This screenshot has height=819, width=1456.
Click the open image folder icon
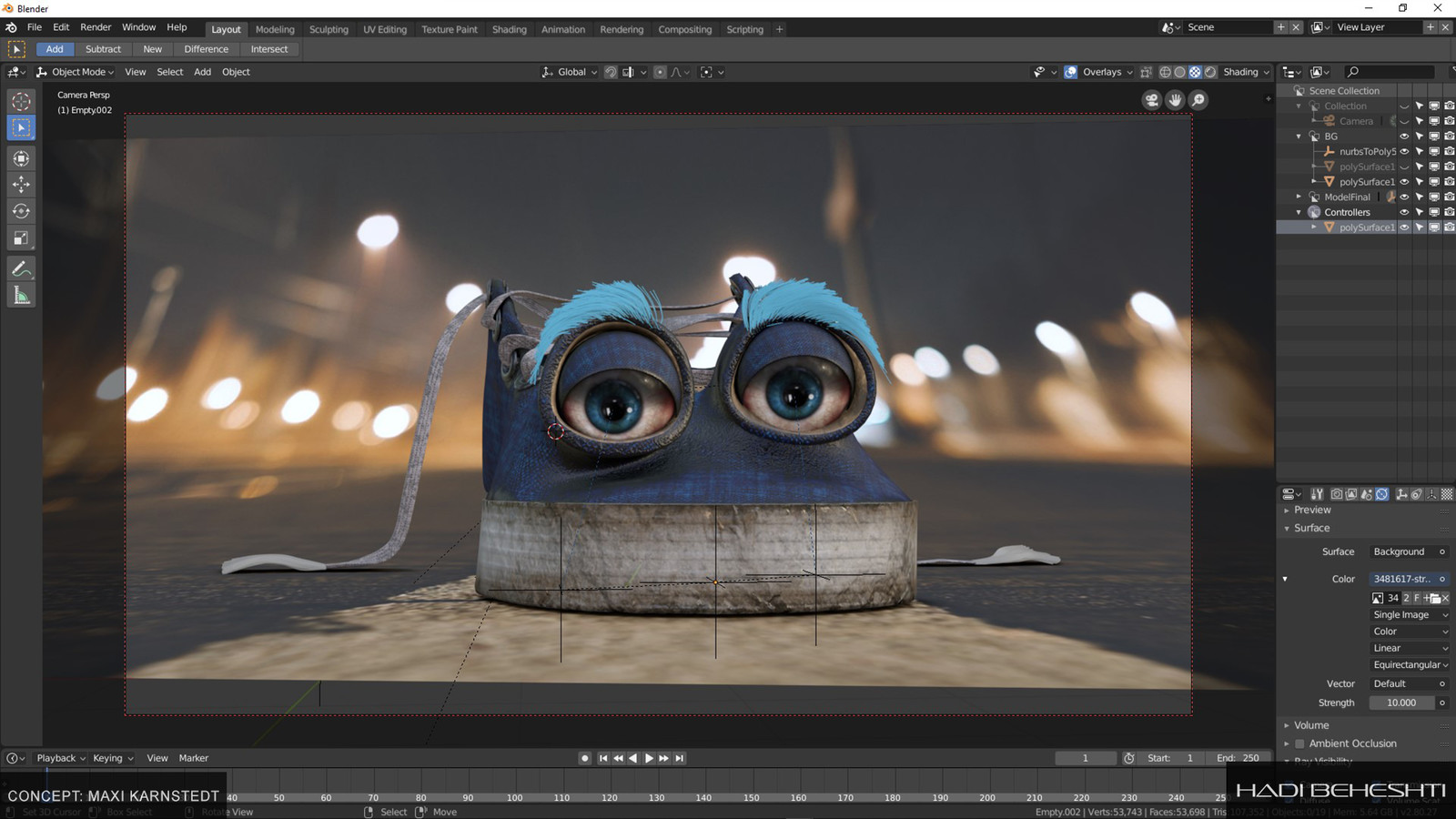pyautogui.click(x=1435, y=598)
